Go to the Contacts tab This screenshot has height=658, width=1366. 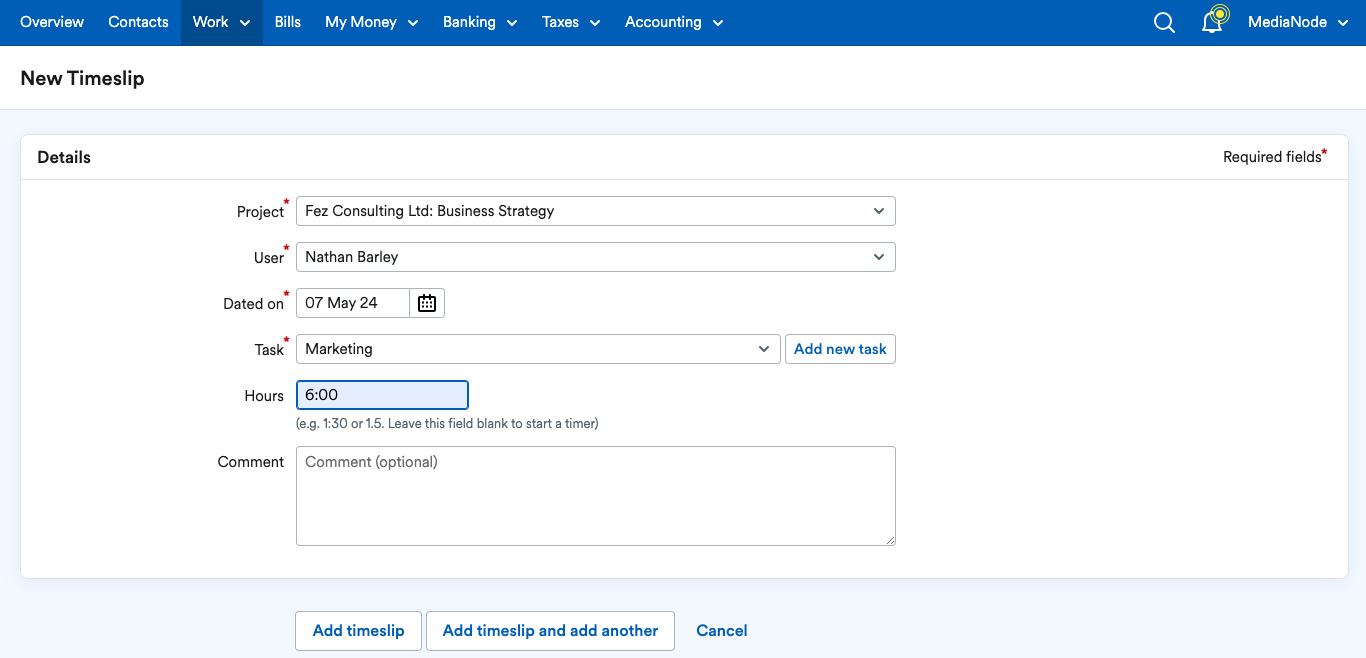[138, 22]
